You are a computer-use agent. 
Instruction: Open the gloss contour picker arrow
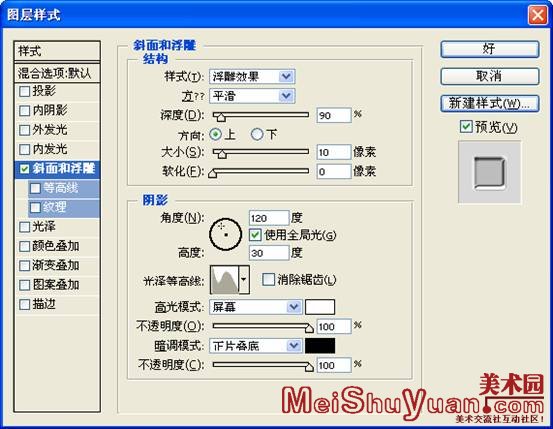pos(244,280)
